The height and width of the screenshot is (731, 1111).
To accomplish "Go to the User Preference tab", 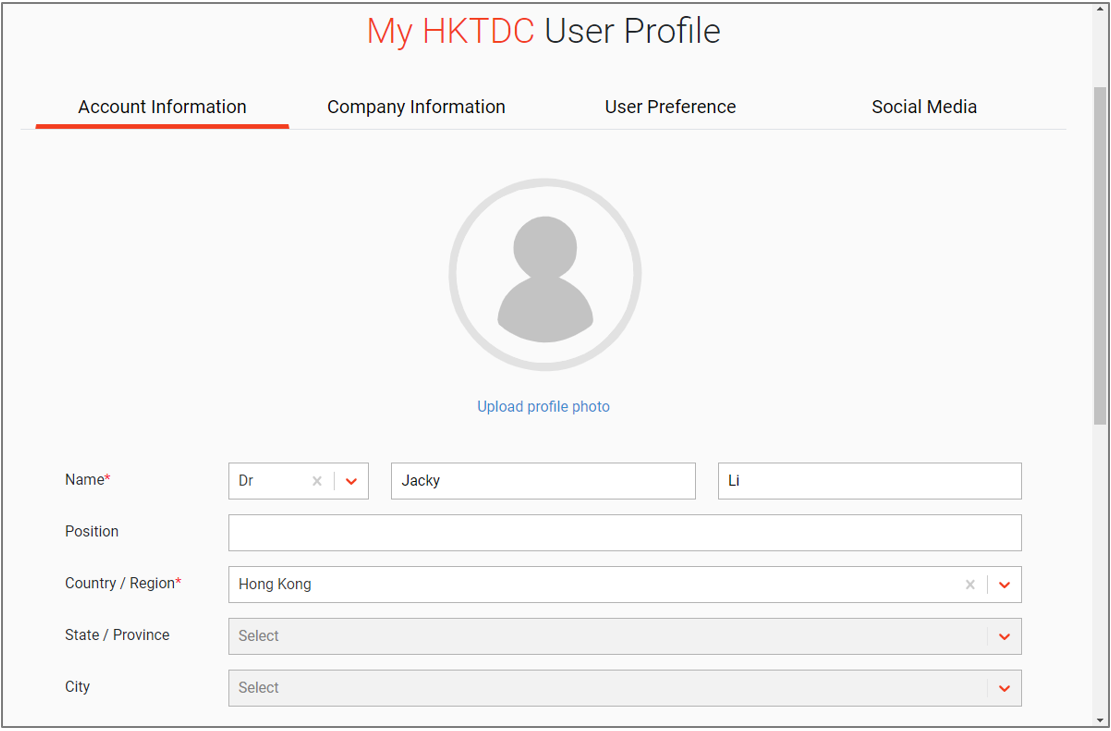I will pyautogui.click(x=670, y=107).
